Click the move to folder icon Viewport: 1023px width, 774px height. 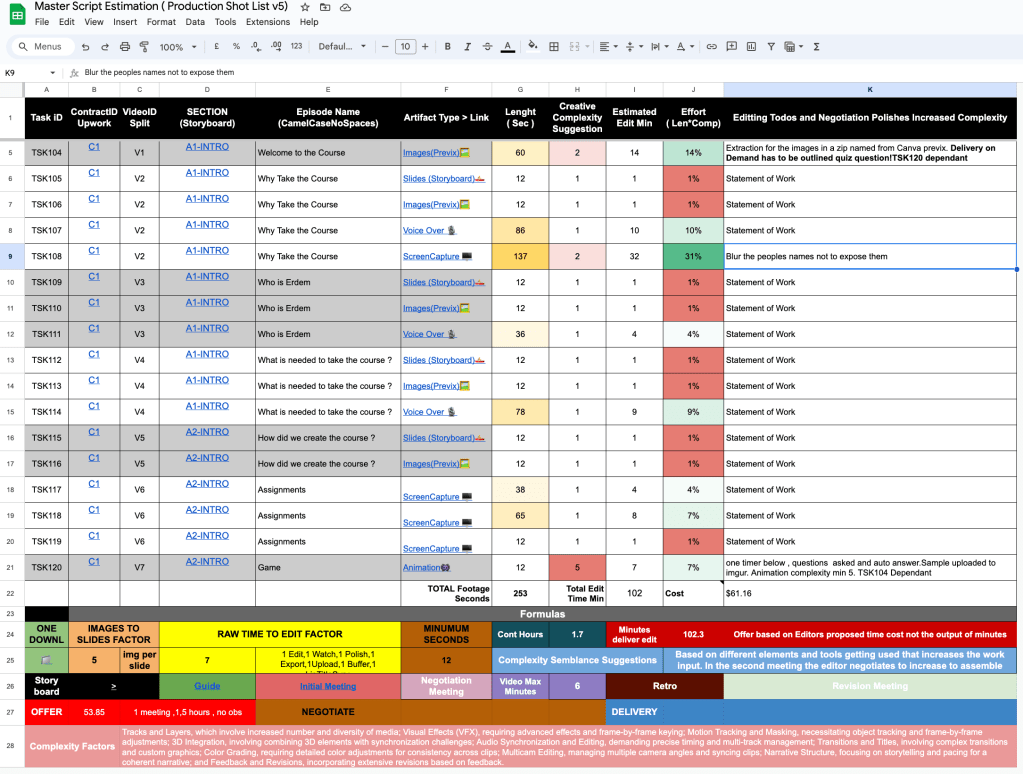coord(325,7)
